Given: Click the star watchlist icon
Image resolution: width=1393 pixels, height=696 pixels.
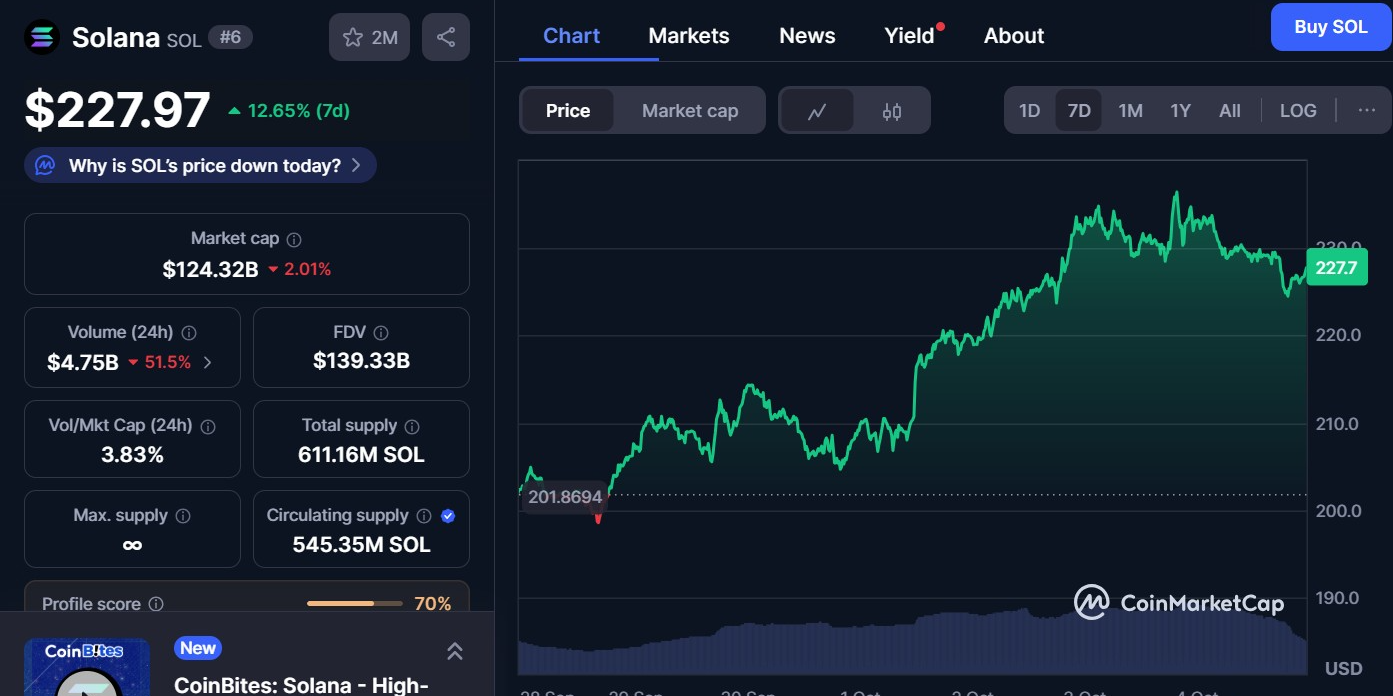Looking at the screenshot, I should coord(353,38).
